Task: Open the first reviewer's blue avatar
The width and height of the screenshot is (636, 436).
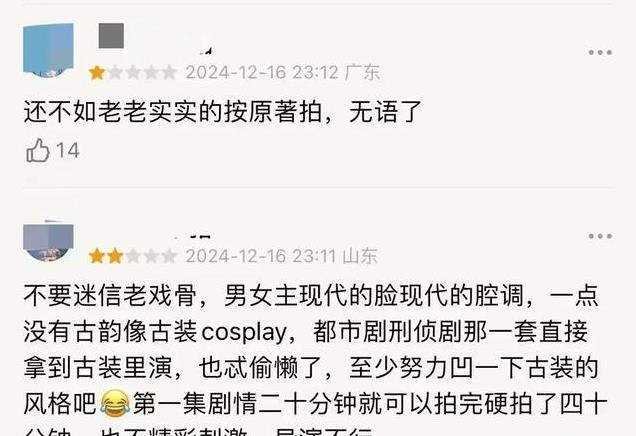Action: pos(48,50)
